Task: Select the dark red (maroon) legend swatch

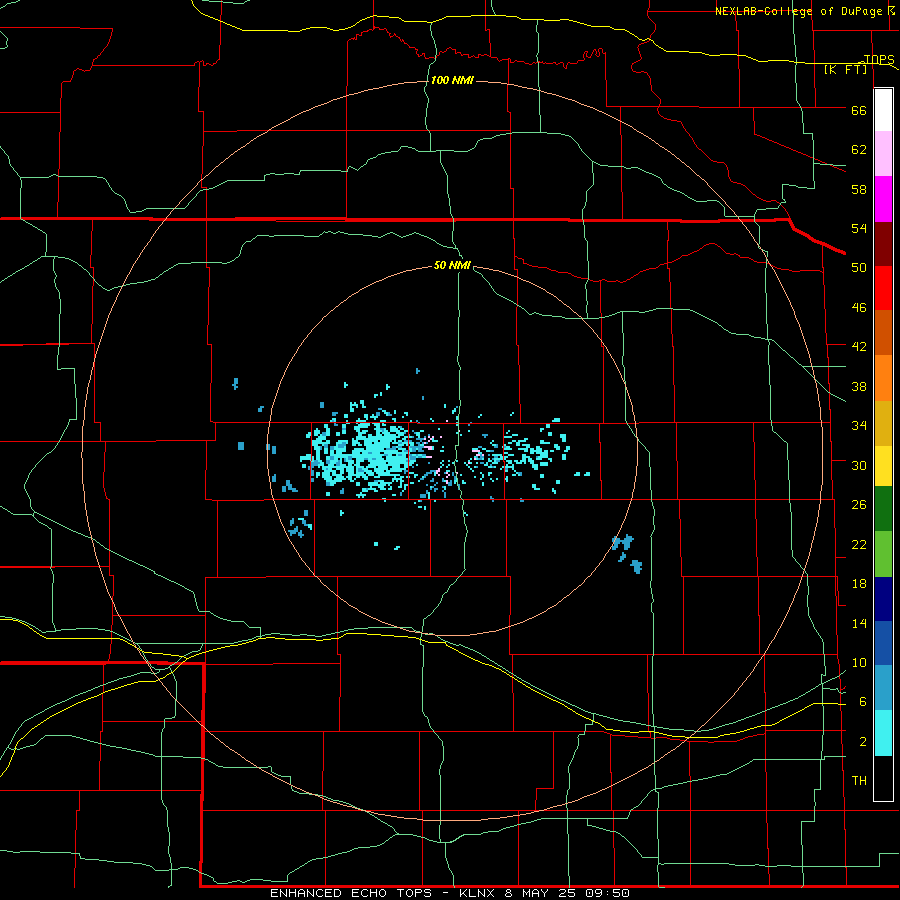Action: point(883,243)
